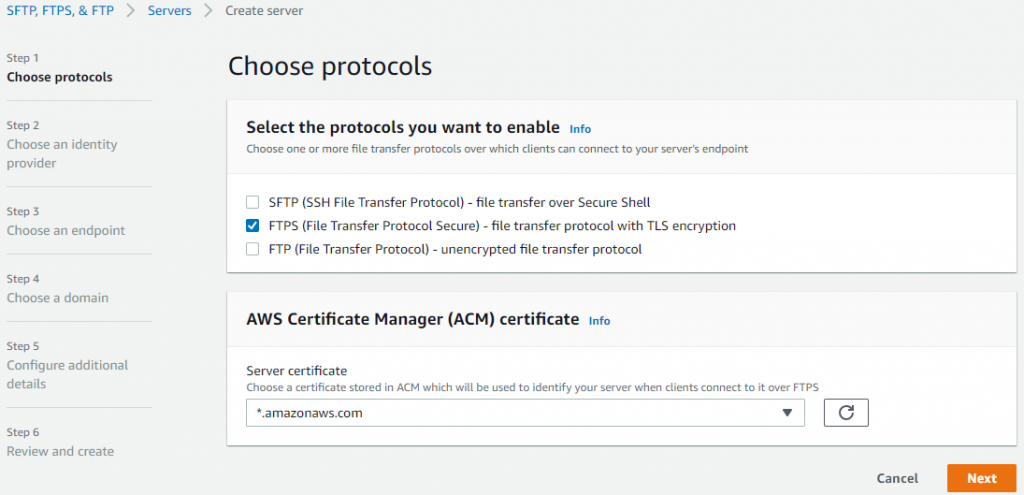Click Info link beside protocol selection
Screen dimensions: 1024x495
coord(580,129)
